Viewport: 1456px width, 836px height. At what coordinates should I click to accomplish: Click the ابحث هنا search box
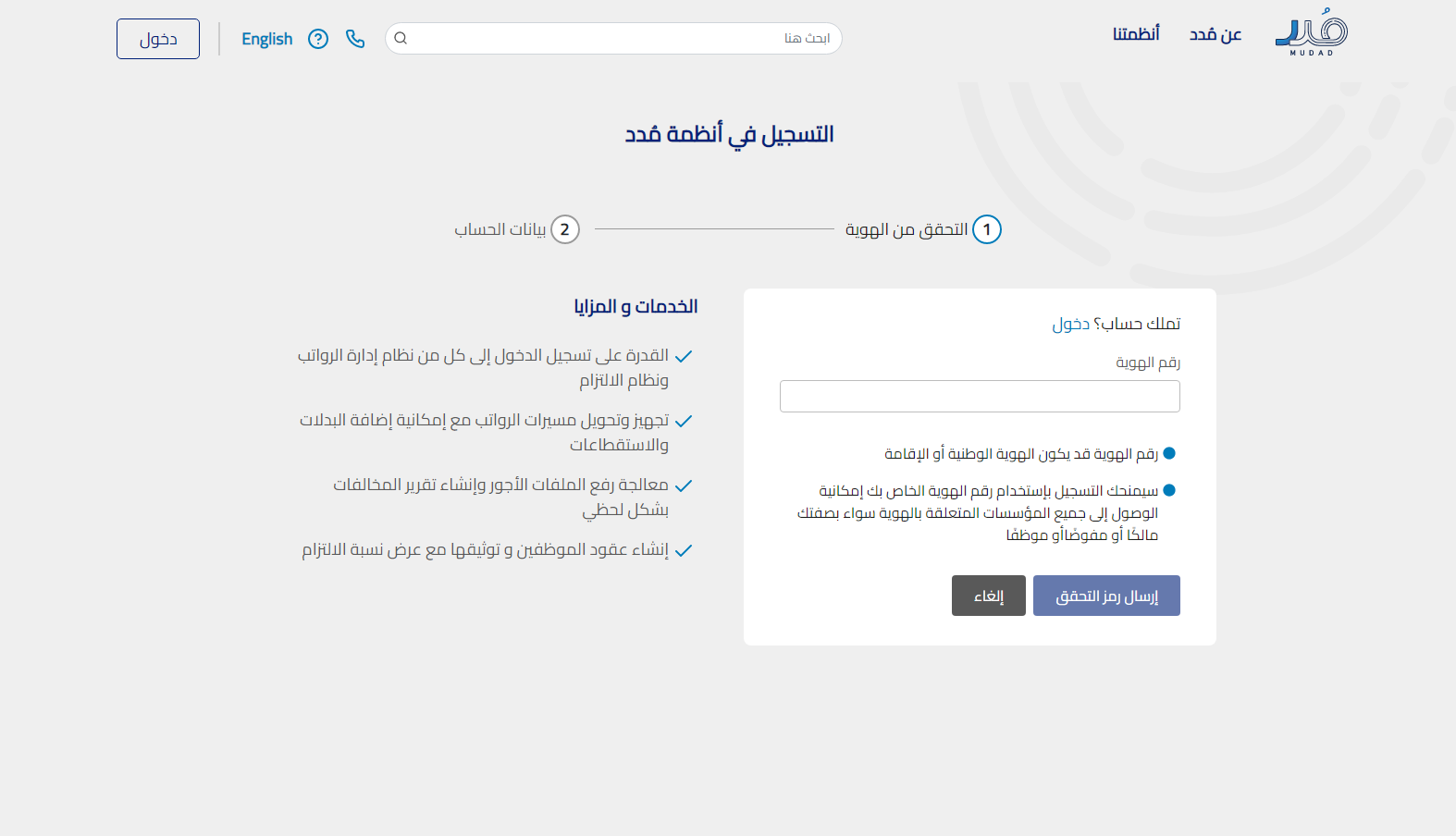pos(620,39)
